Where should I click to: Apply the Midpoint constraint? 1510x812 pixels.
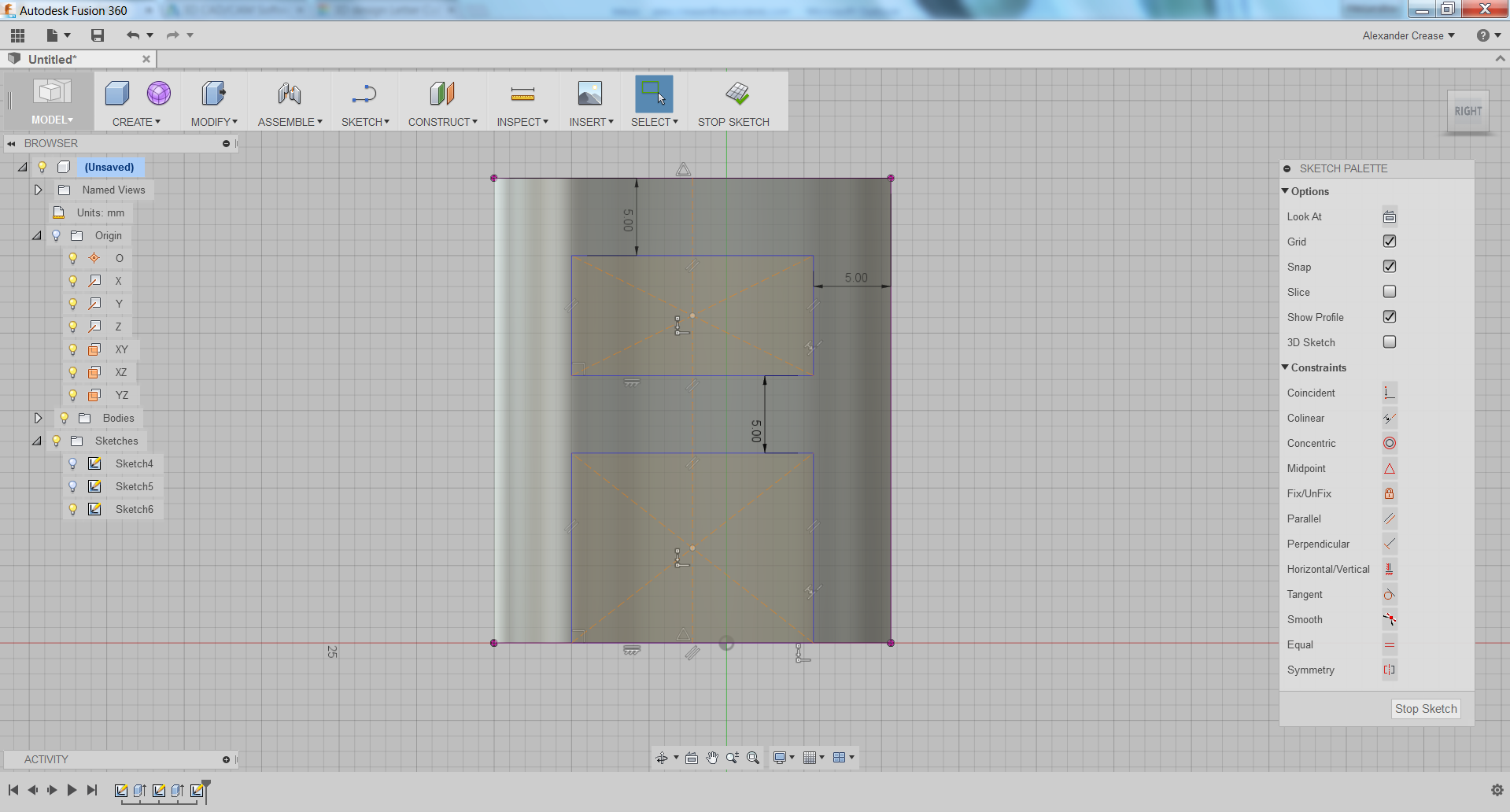(1389, 468)
